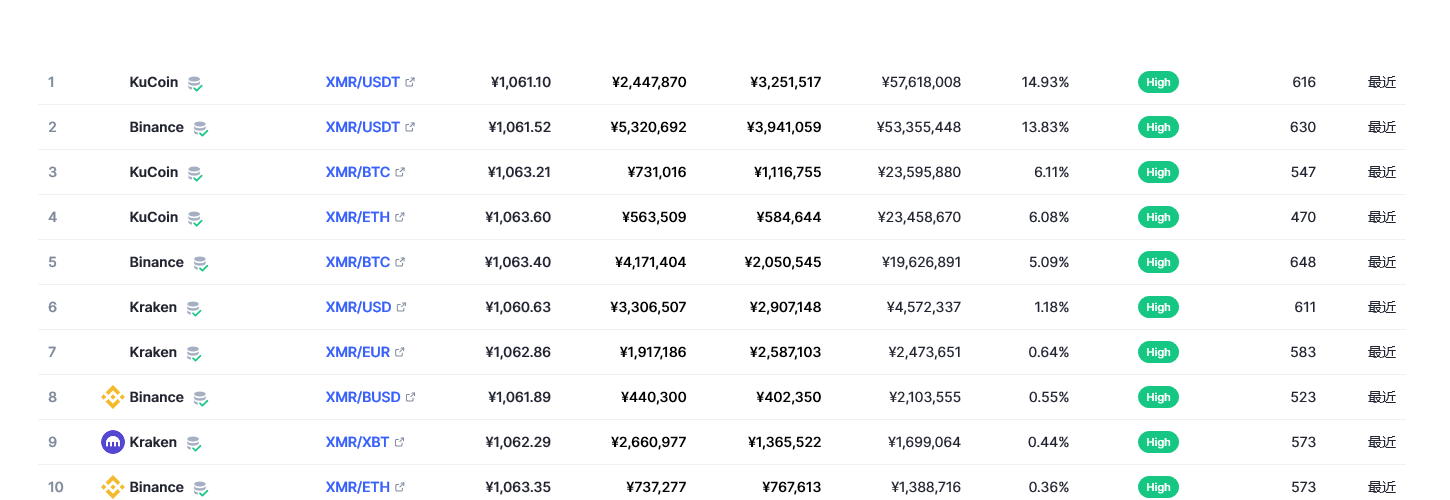Open the external link icon after XMR/USDT in row 1

[x=410, y=82]
